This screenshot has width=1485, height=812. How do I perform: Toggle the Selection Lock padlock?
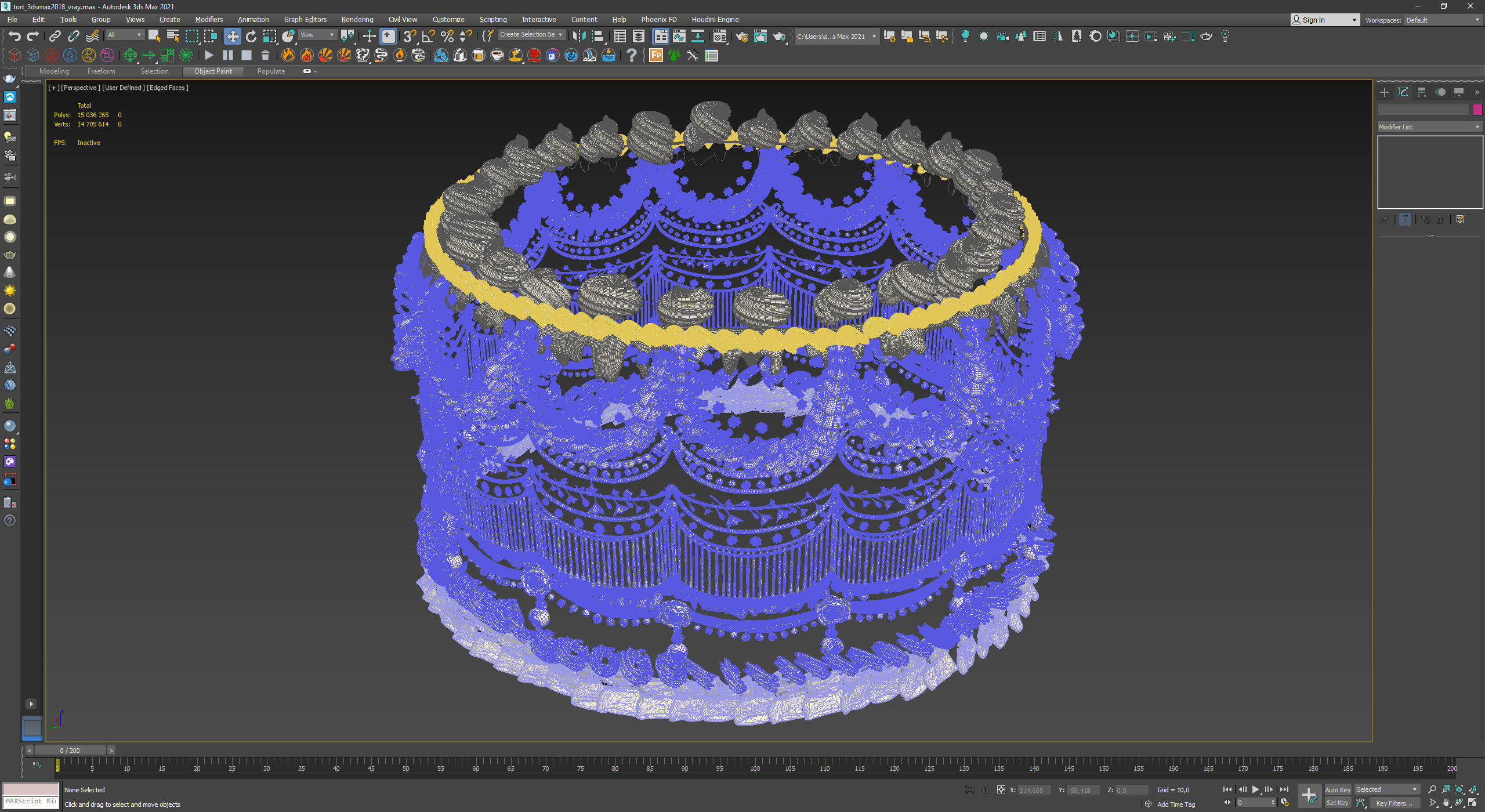click(985, 790)
